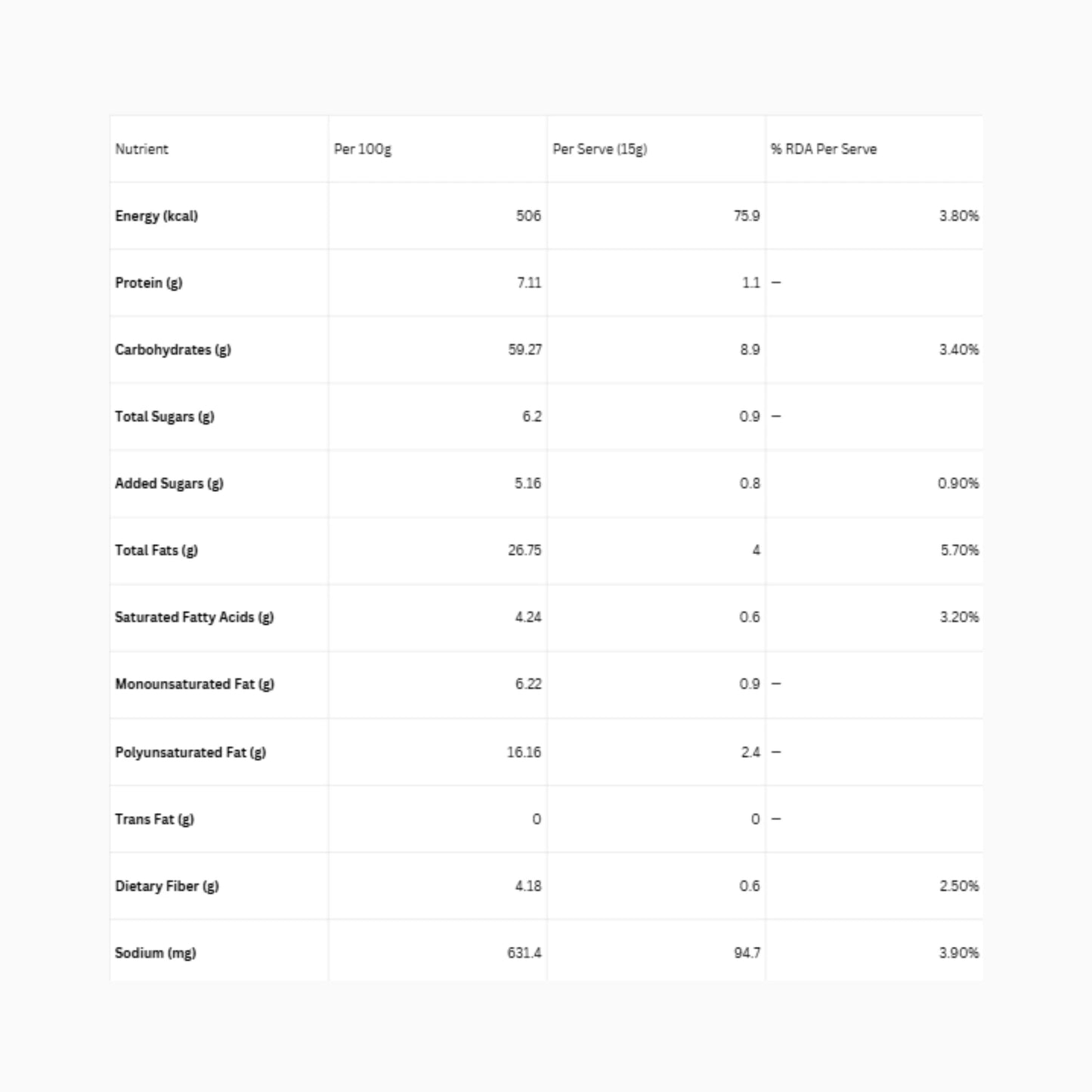This screenshot has height=1092, width=1092.
Task: Select the Total Fats (g) row label
Action: pos(156,550)
